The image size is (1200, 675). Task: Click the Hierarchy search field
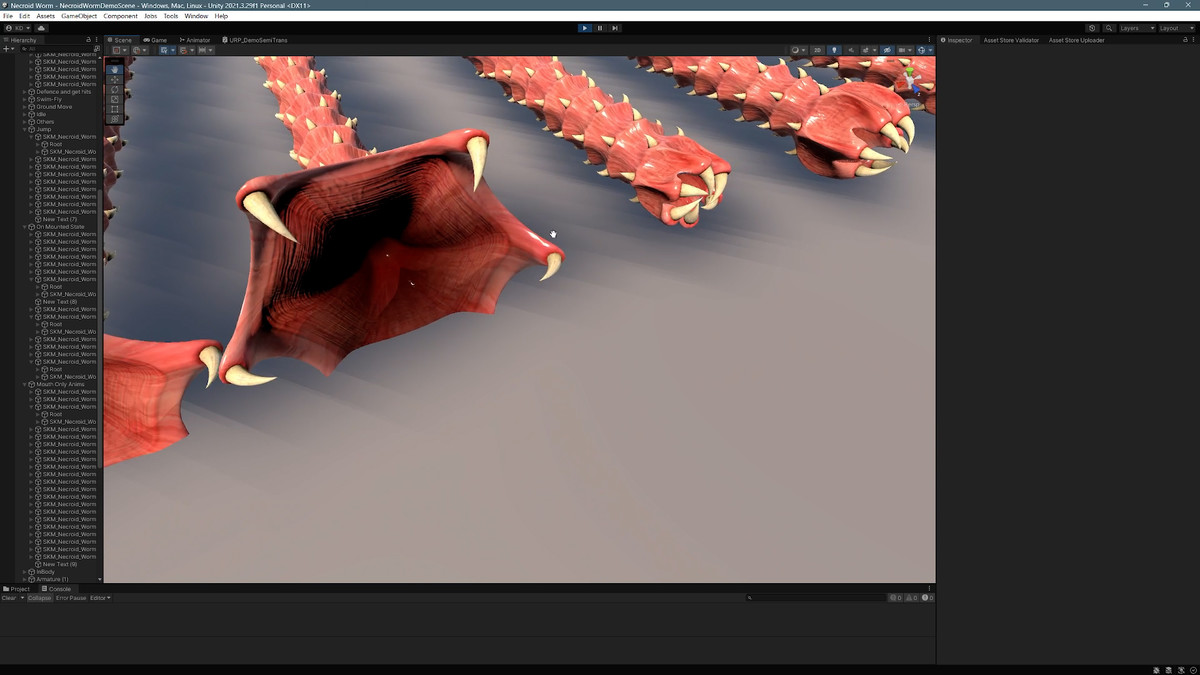click(x=58, y=48)
